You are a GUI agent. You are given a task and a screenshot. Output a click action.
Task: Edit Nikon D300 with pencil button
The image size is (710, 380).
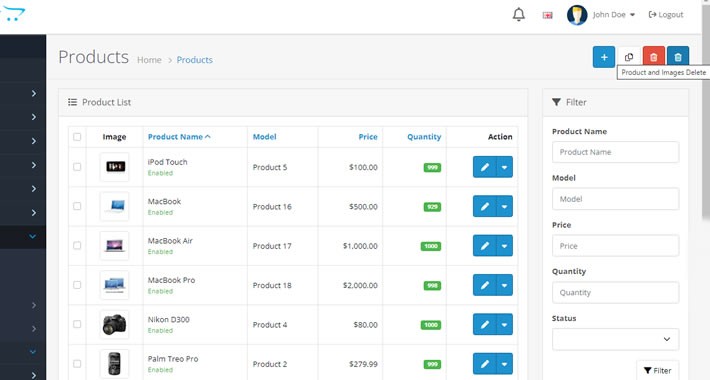[x=485, y=325]
